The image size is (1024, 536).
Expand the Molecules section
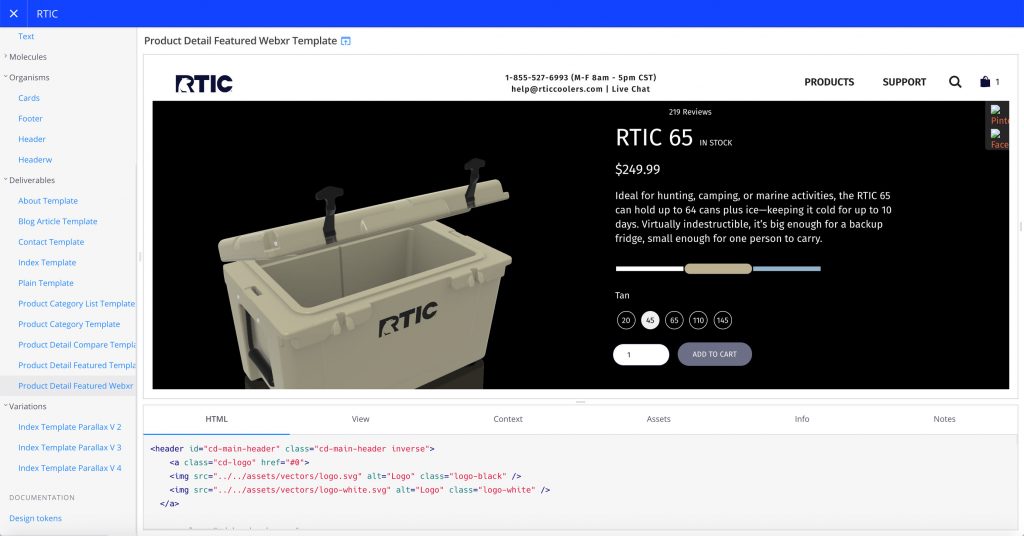(25, 57)
